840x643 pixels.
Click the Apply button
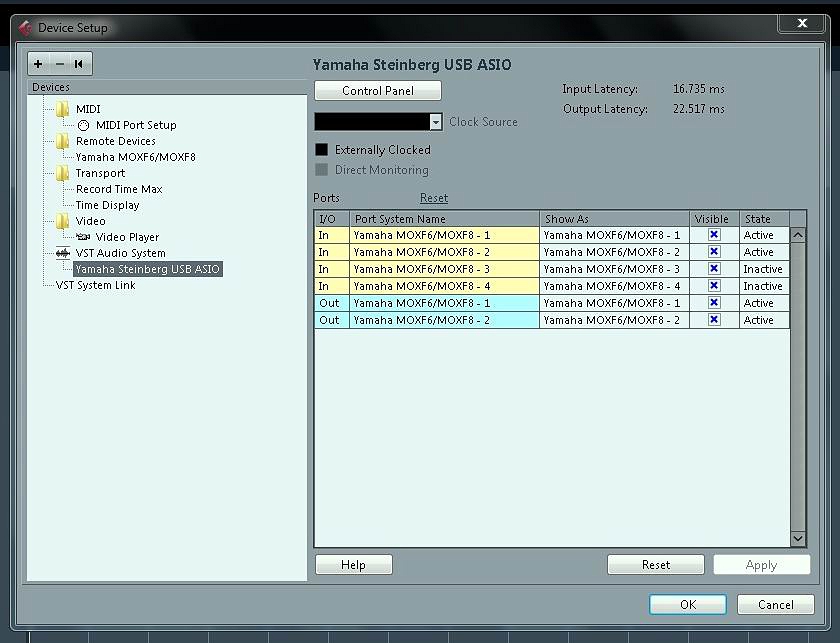761,565
